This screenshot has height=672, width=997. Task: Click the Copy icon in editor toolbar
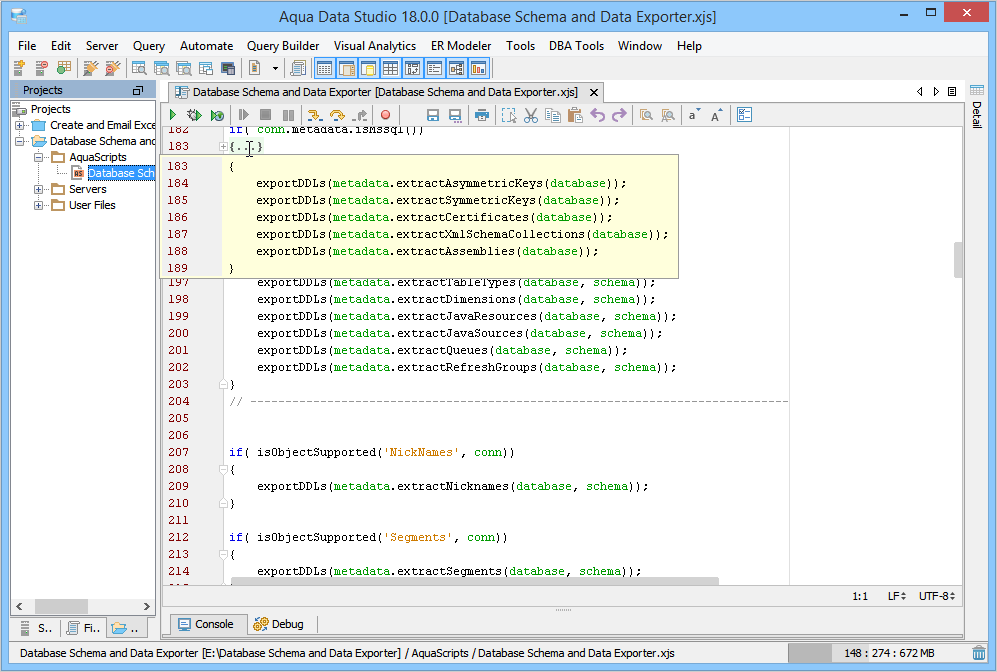[553, 115]
